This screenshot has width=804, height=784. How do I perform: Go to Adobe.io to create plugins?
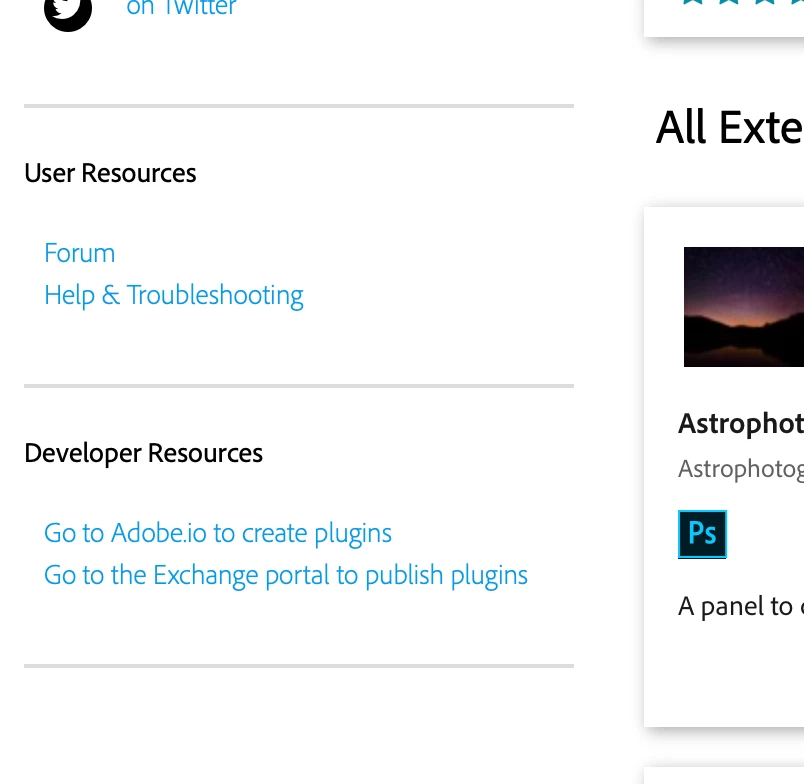(x=218, y=533)
